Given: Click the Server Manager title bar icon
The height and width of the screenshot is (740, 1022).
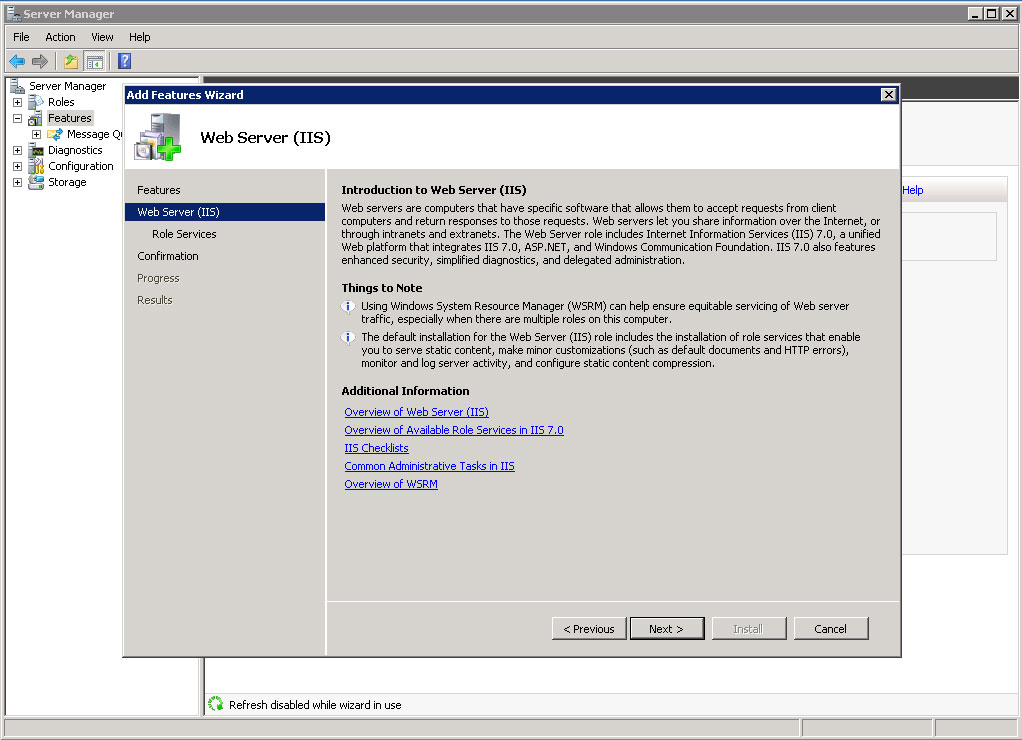Looking at the screenshot, I should tap(13, 13).
